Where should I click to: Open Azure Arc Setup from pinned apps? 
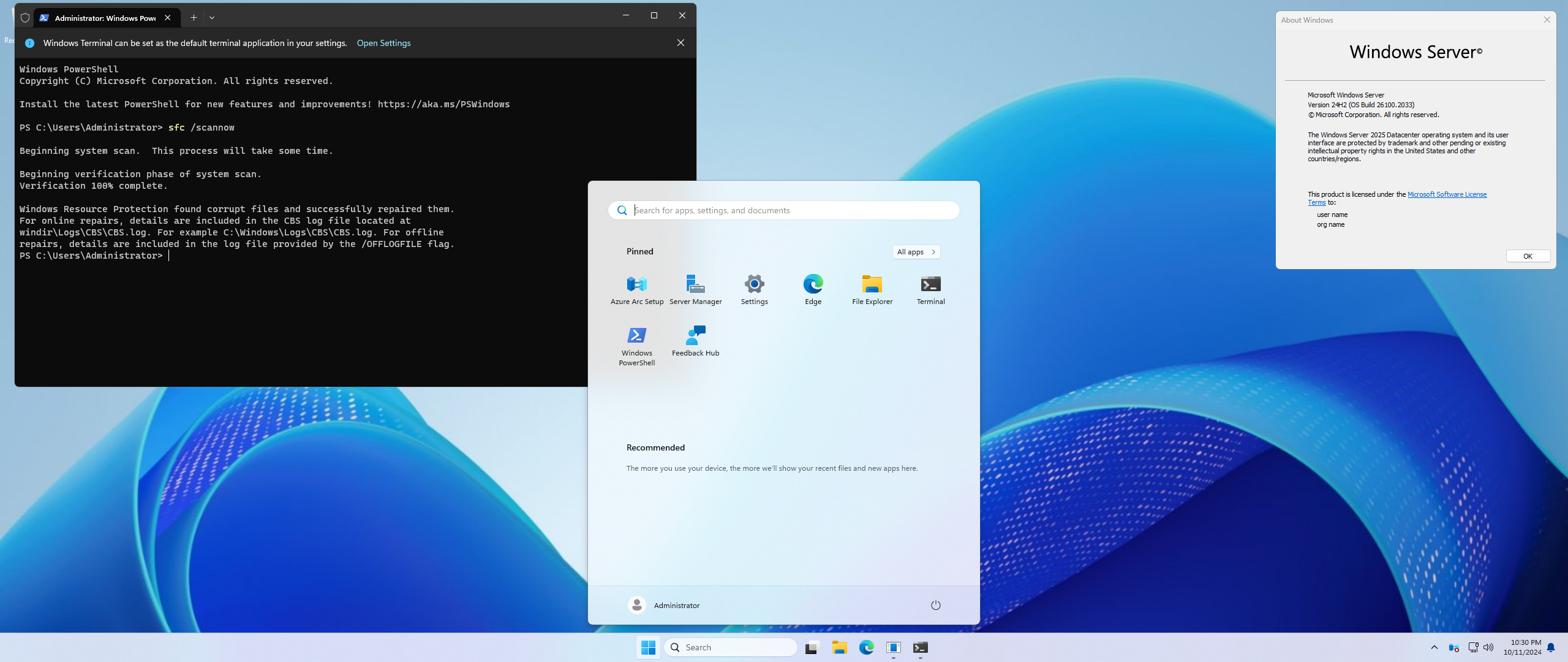point(637,289)
